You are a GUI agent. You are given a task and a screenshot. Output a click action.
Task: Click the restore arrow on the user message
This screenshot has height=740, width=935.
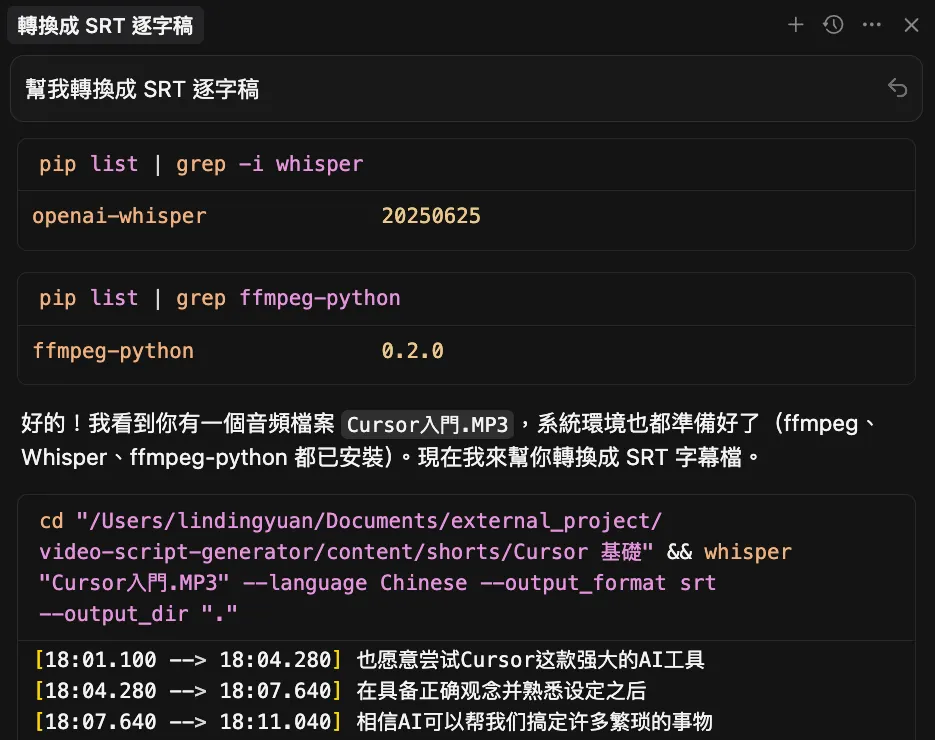[x=897, y=88]
